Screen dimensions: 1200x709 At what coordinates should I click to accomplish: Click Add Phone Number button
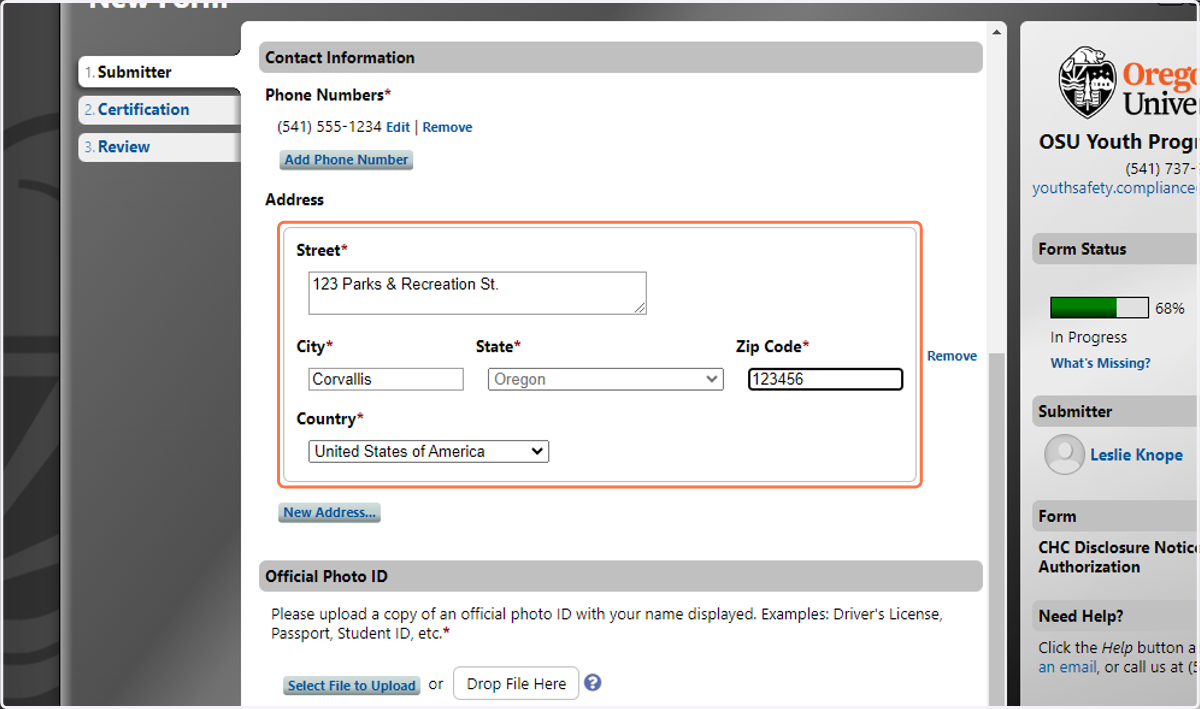tap(346, 159)
